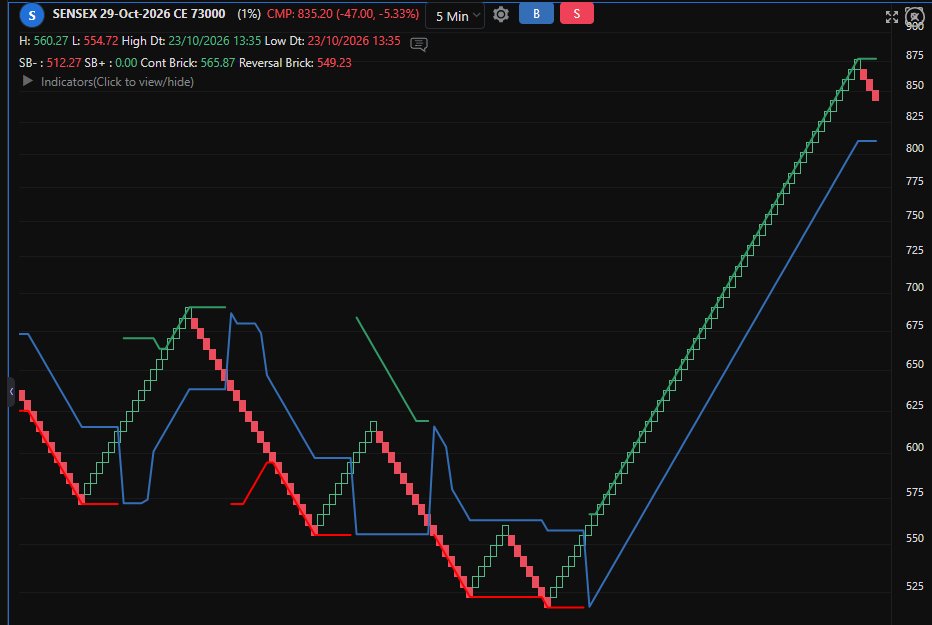Click the red S sell button
Viewport: 932px width, 625px height.
coord(577,14)
